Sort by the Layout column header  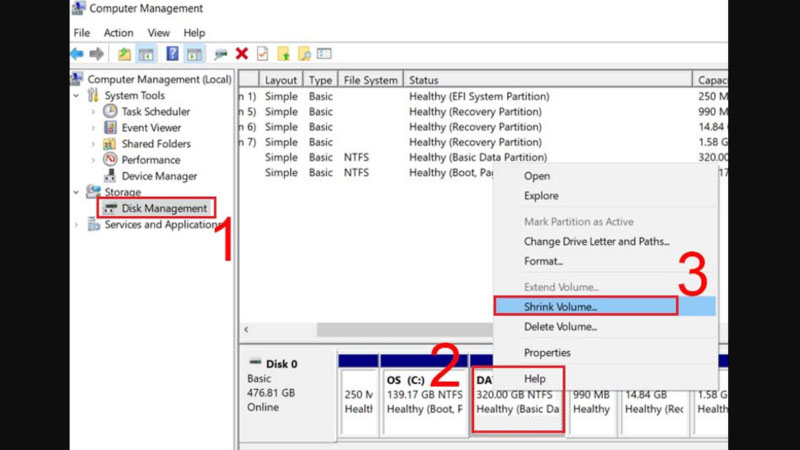tap(281, 80)
